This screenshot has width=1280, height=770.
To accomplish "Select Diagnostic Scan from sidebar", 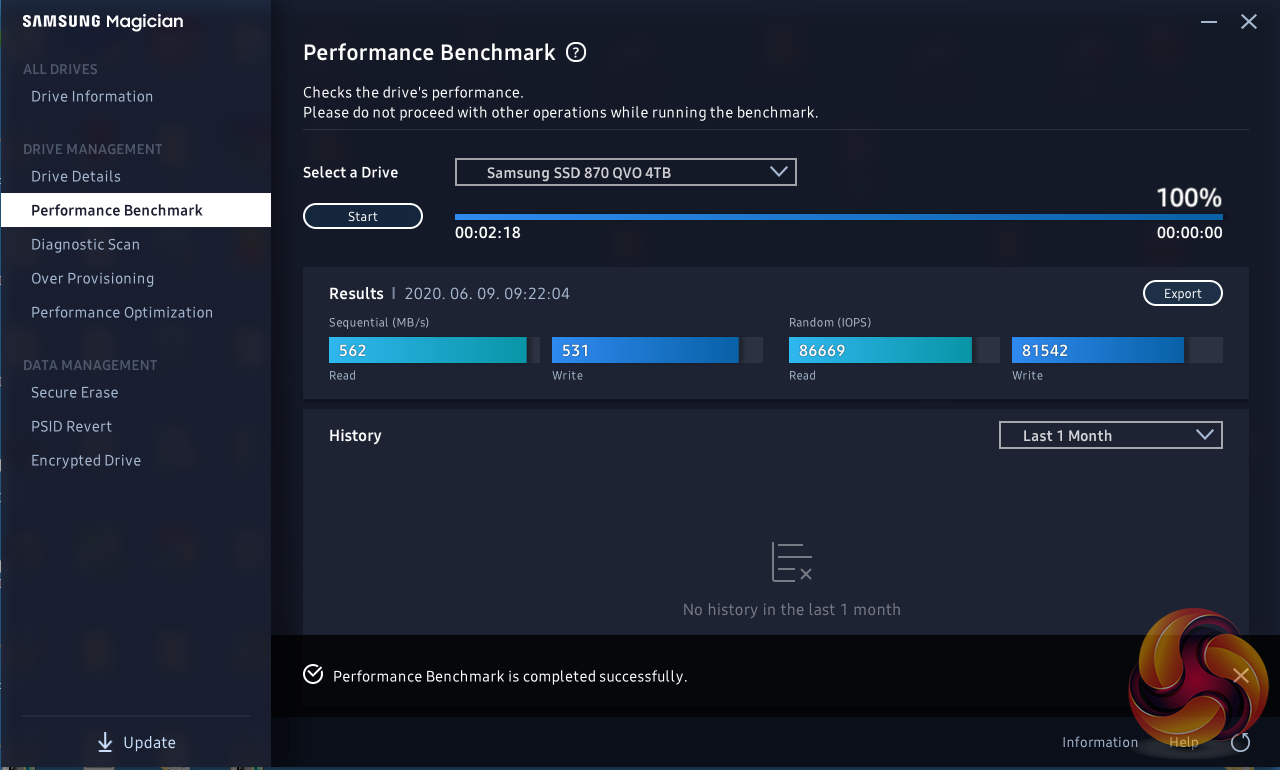I will click(x=85, y=244).
